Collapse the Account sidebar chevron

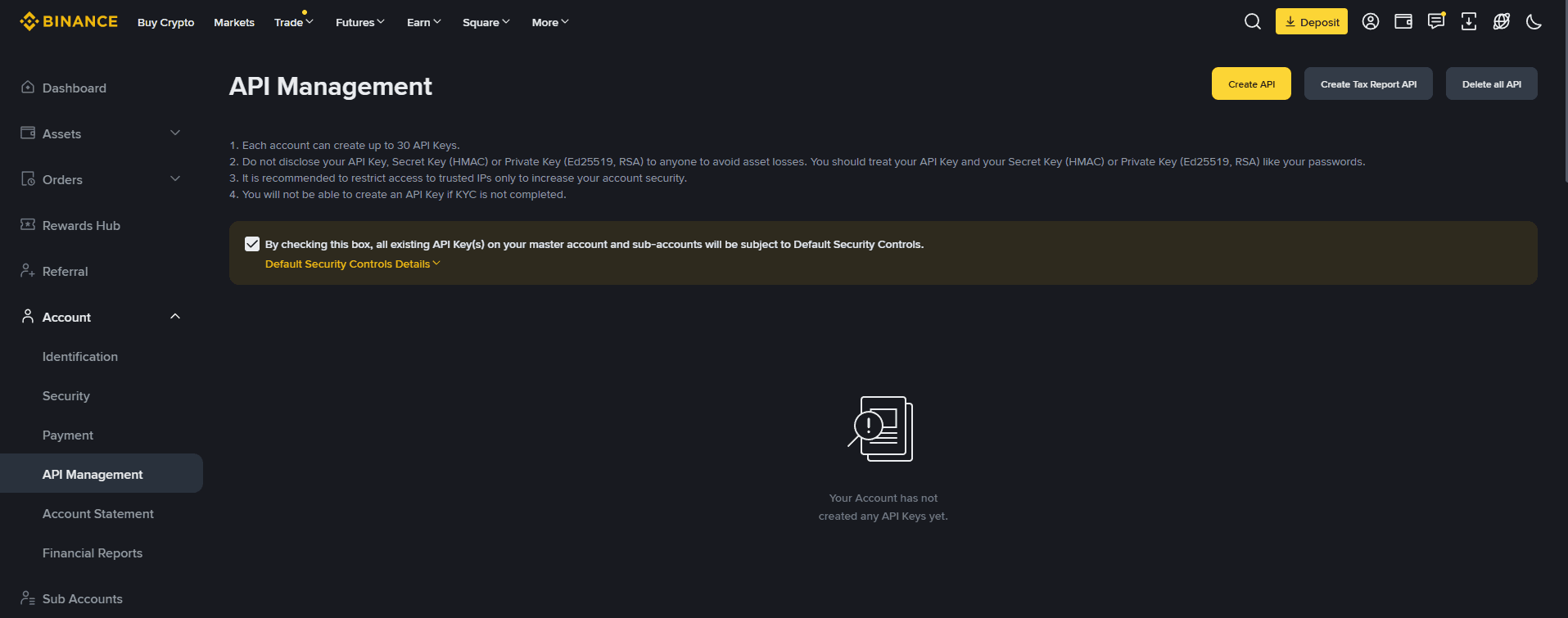[175, 316]
